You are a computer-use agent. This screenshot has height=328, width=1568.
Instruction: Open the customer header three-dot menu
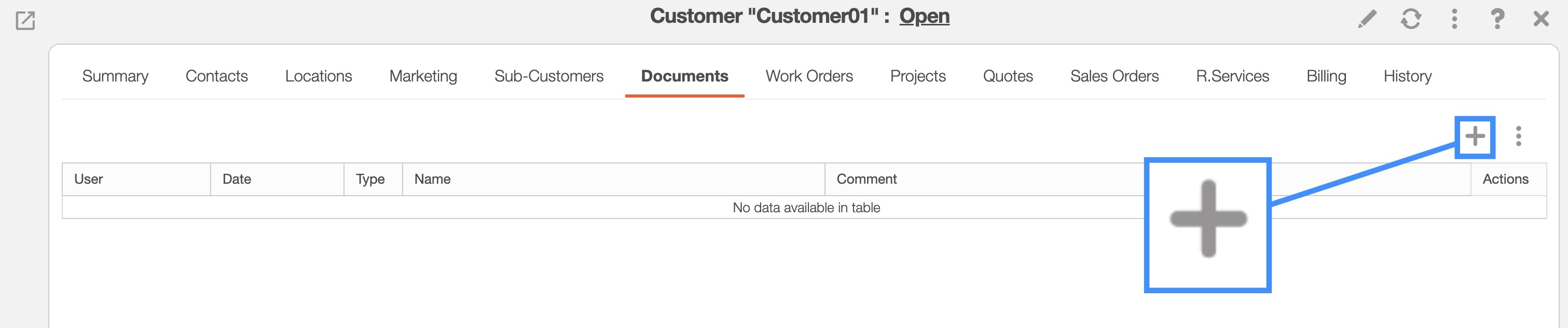[1454, 19]
